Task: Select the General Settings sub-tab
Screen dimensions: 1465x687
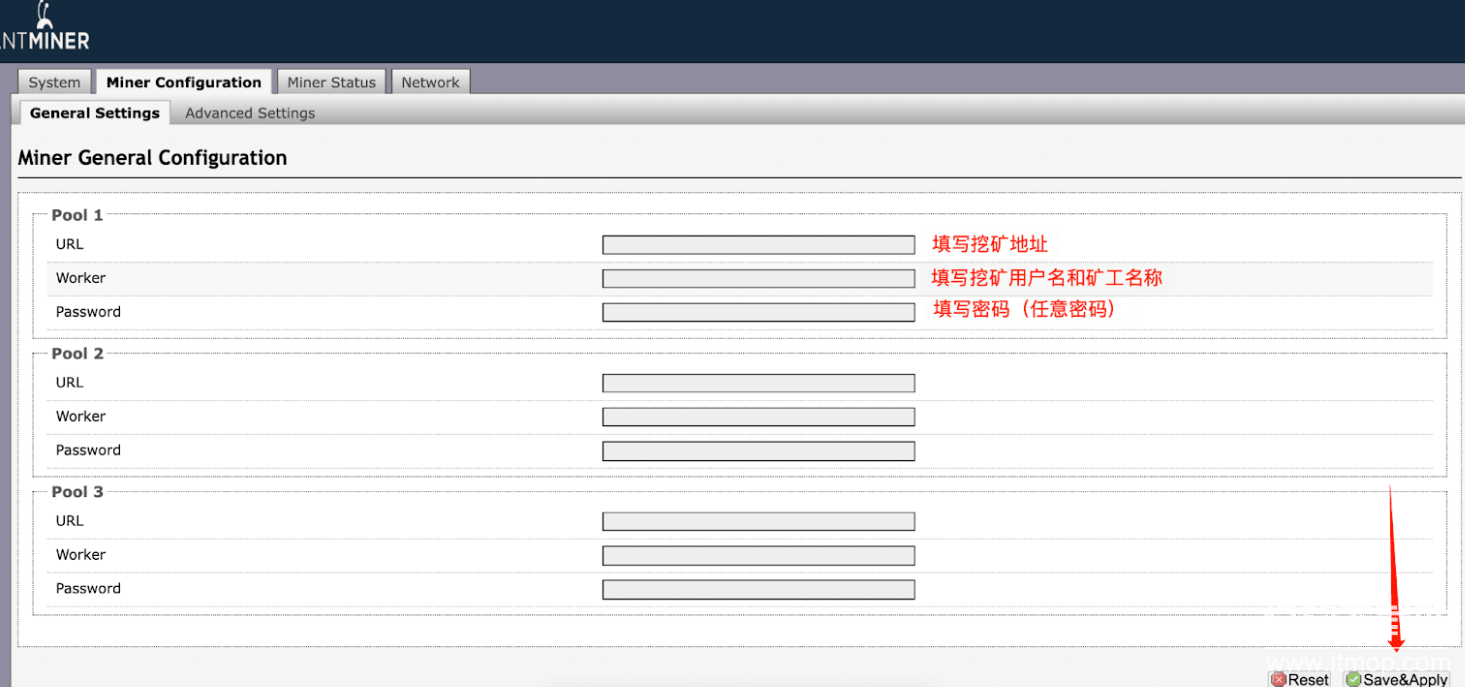Action: click(95, 113)
